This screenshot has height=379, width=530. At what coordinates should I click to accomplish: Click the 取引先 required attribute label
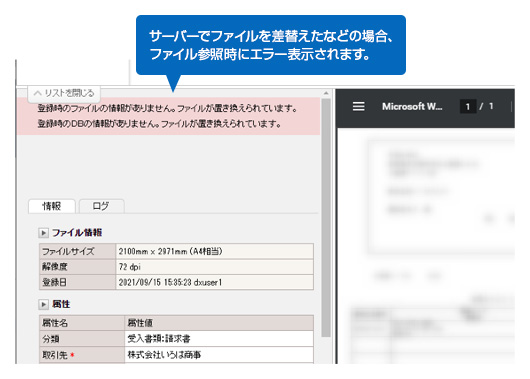[x=82, y=355]
